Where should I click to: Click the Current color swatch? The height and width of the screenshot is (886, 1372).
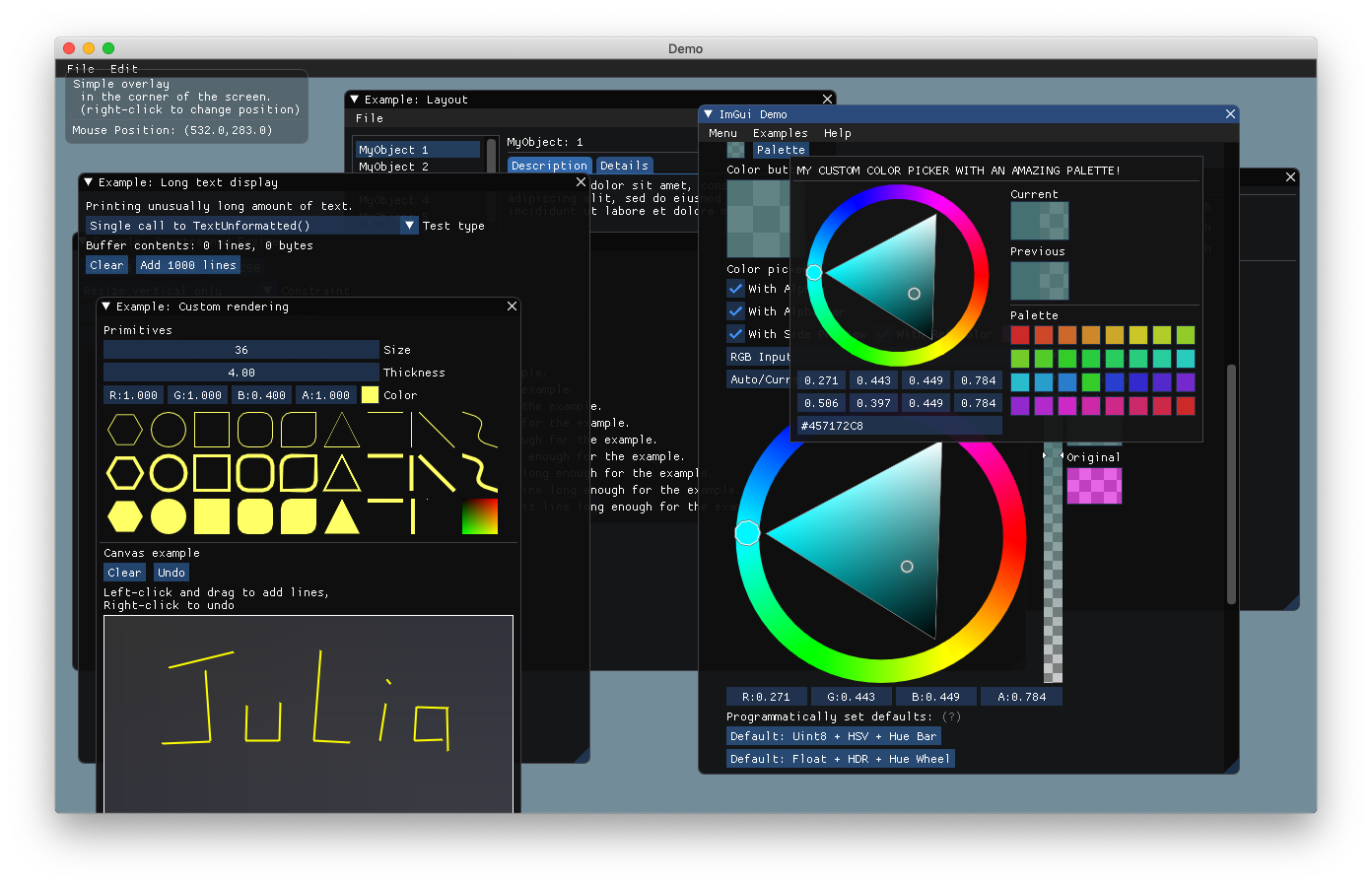[x=1040, y=221]
